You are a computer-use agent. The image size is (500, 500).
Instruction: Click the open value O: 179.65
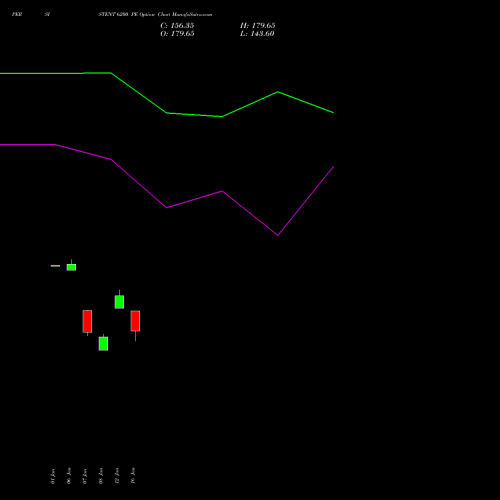177,34
